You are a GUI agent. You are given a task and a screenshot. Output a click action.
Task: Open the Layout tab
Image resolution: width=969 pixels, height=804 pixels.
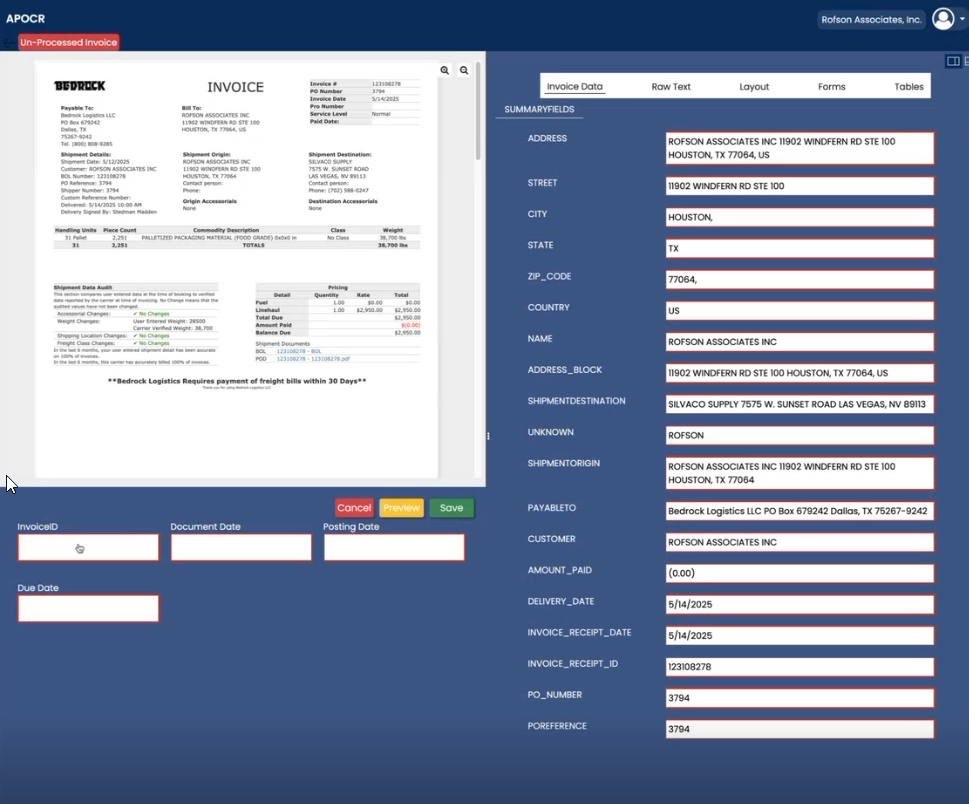[x=754, y=87]
